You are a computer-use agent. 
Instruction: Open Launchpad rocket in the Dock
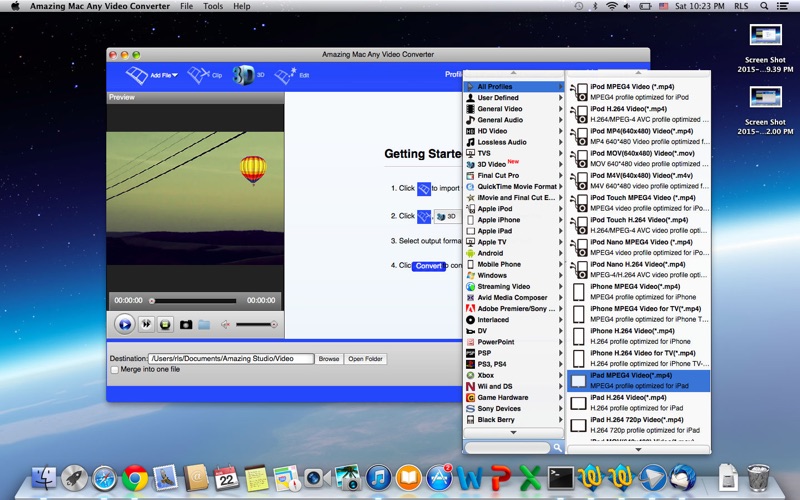tap(74, 479)
